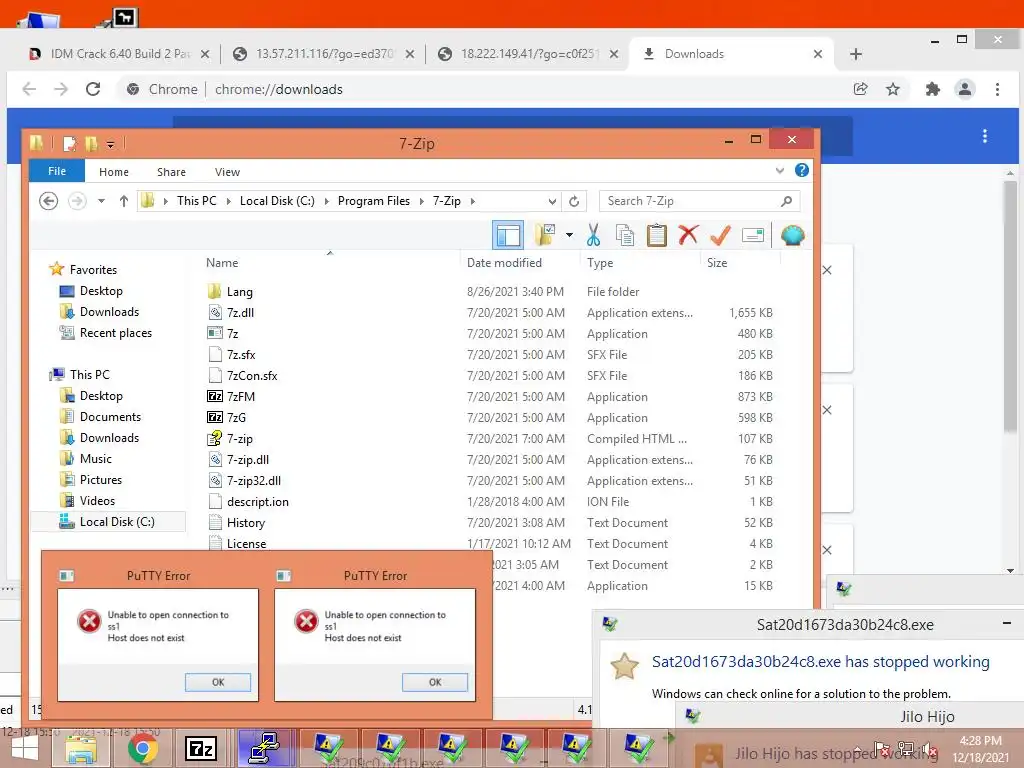Sort by the Type column header
Viewport: 1024px width, 768px height.
point(600,263)
